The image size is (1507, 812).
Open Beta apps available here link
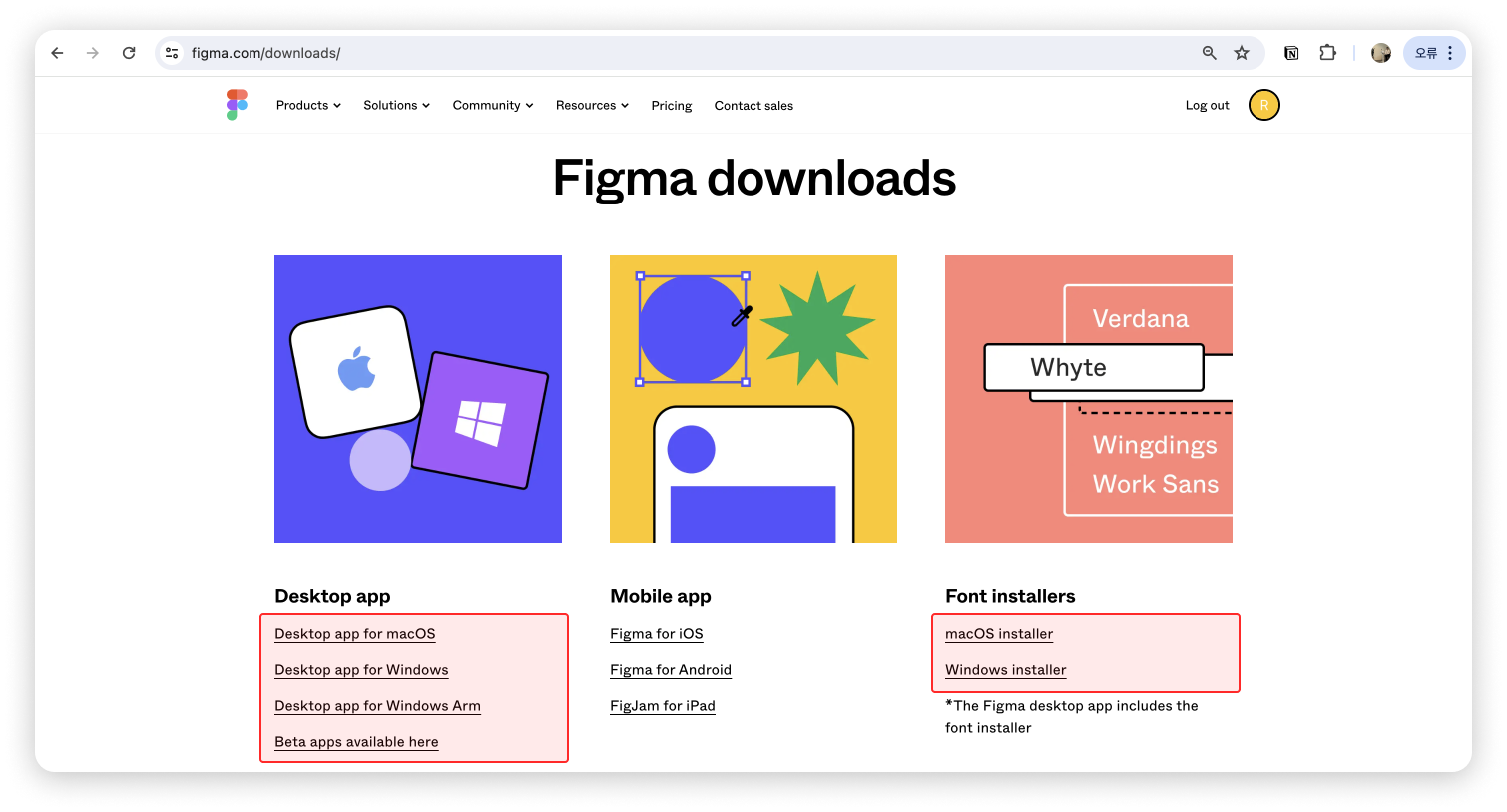tap(356, 742)
